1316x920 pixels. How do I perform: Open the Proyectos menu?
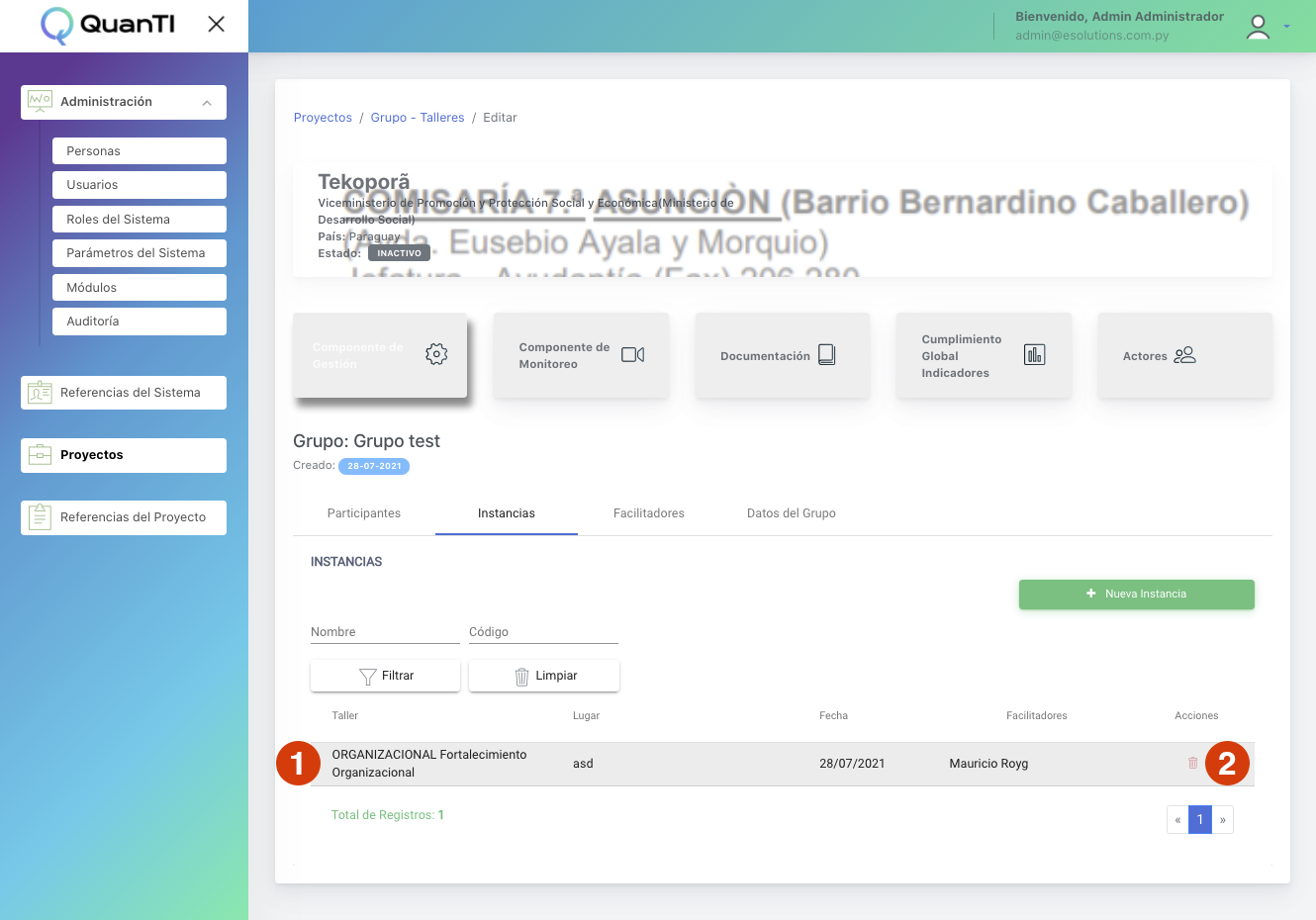(x=124, y=455)
